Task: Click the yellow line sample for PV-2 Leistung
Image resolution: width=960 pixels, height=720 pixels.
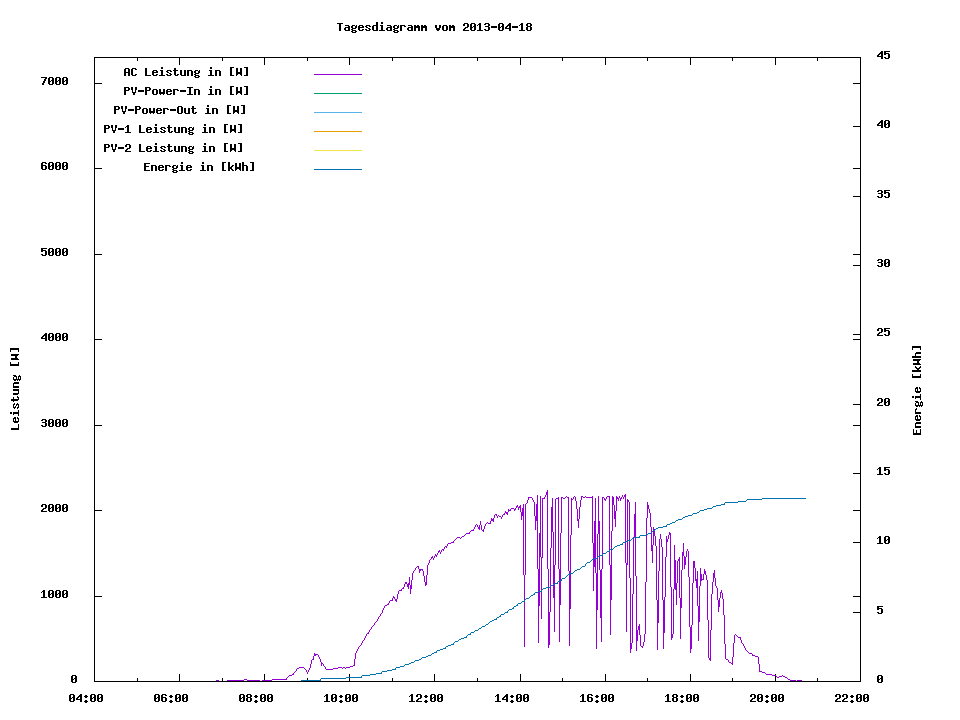Action: coord(337,150)
